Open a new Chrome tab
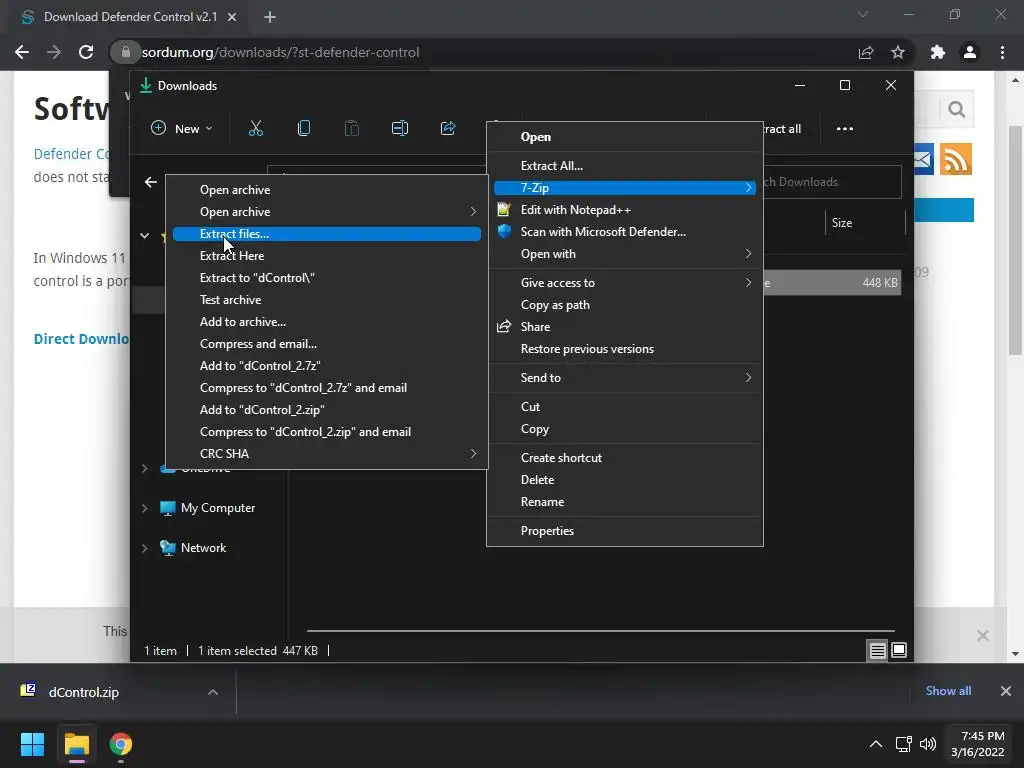Image resolution: width=1024 pixels, height=768 pixels. [x=270, y=17]
